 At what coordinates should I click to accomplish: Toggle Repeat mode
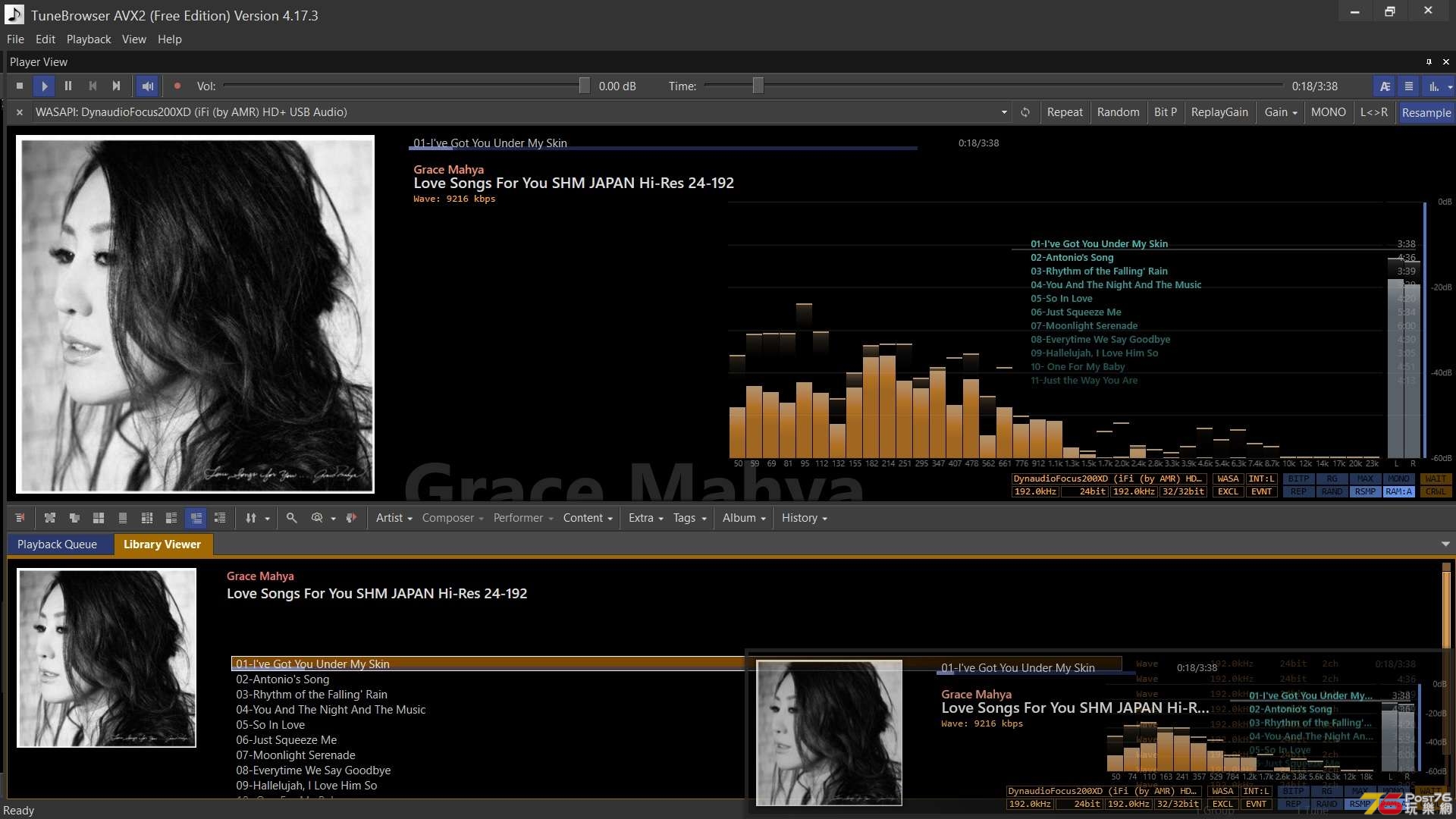pyautogui.click(x=1065, y=112)
